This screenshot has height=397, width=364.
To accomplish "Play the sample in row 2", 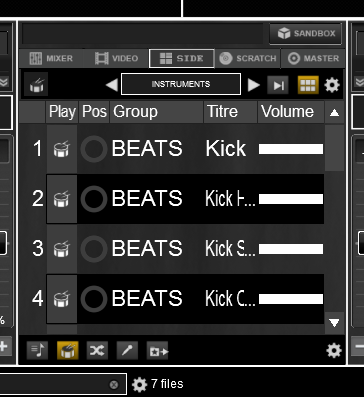I will (62, 199).
